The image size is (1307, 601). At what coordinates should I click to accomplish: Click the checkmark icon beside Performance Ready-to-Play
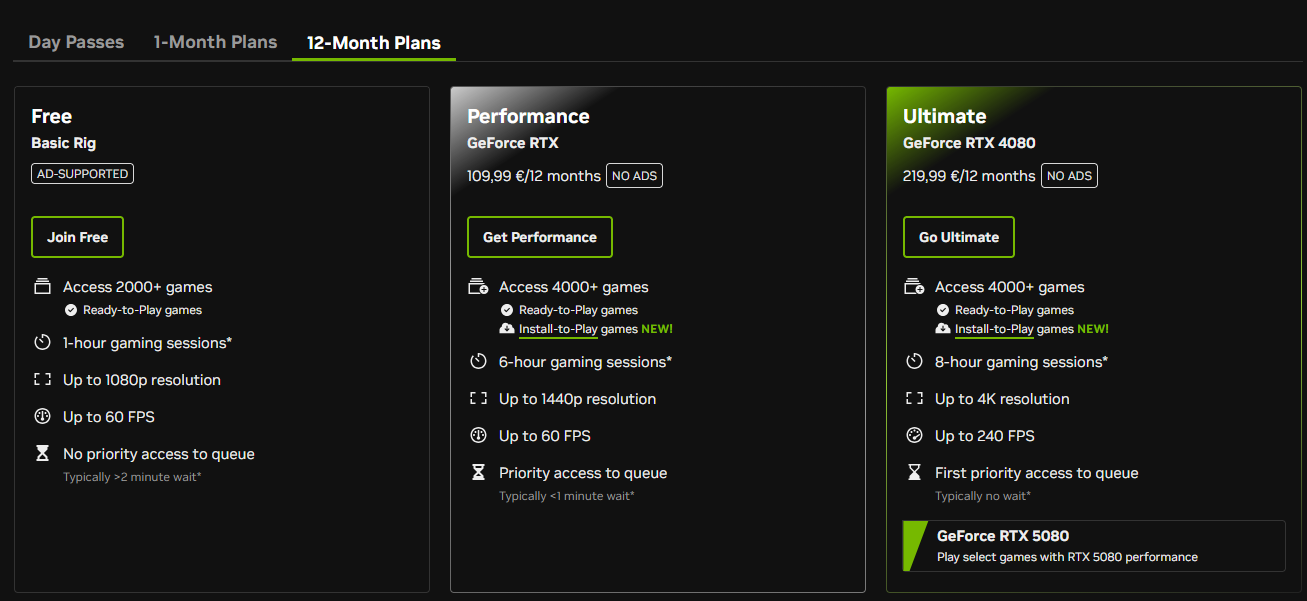(507, 310)
